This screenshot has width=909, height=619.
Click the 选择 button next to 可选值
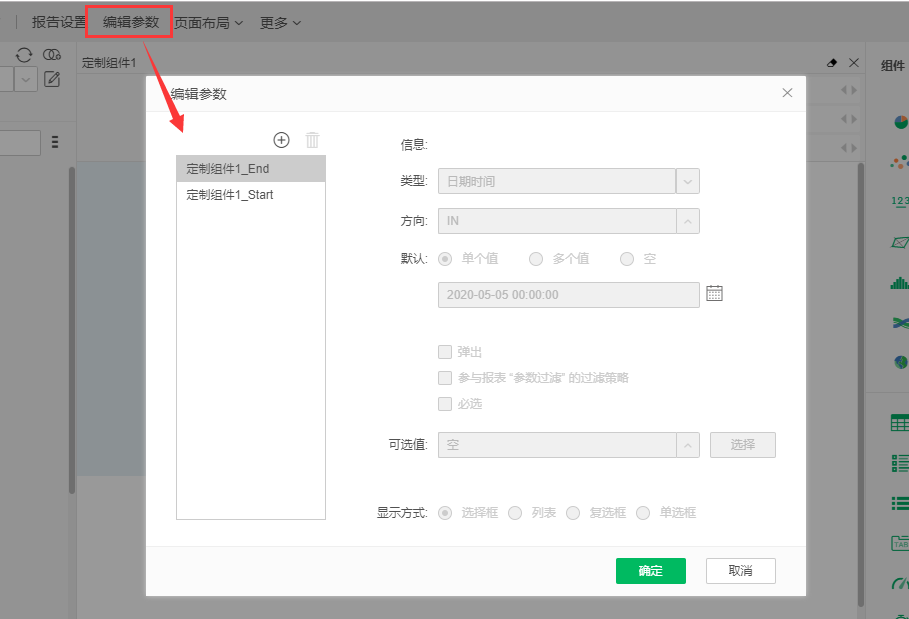(x=743, y=445)
